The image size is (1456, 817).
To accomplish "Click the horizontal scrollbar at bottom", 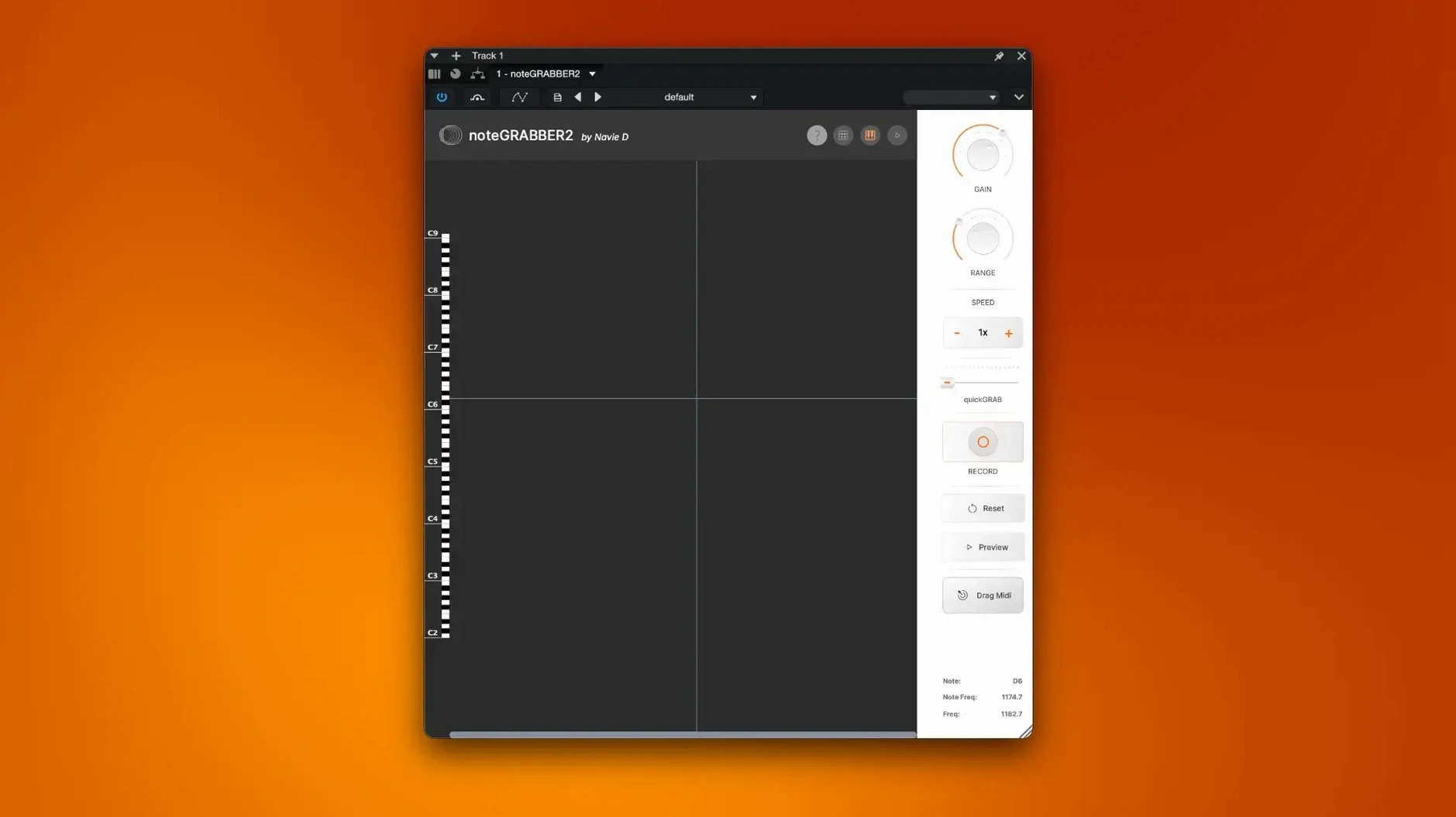I will [683, 735].
